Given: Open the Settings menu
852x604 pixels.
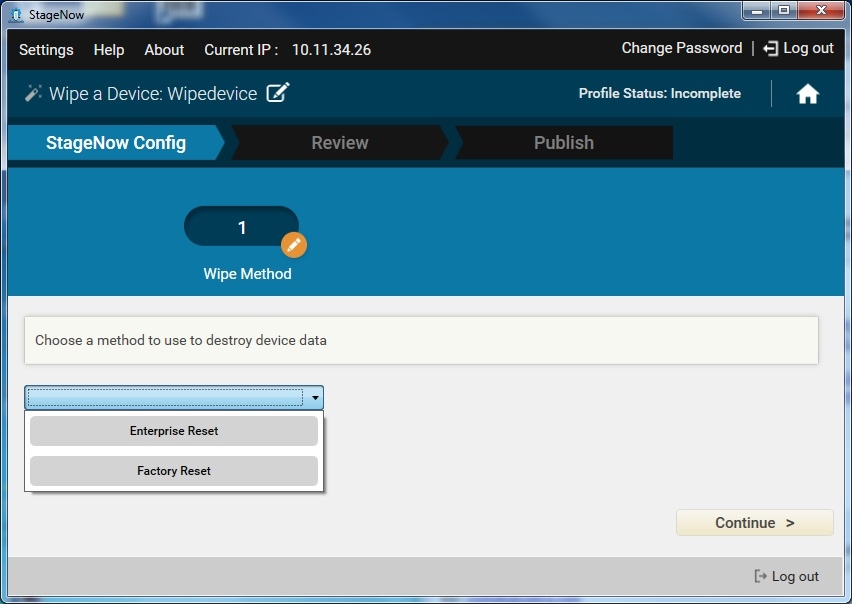Looking at the screenshot, I should (x=46, y=50).
